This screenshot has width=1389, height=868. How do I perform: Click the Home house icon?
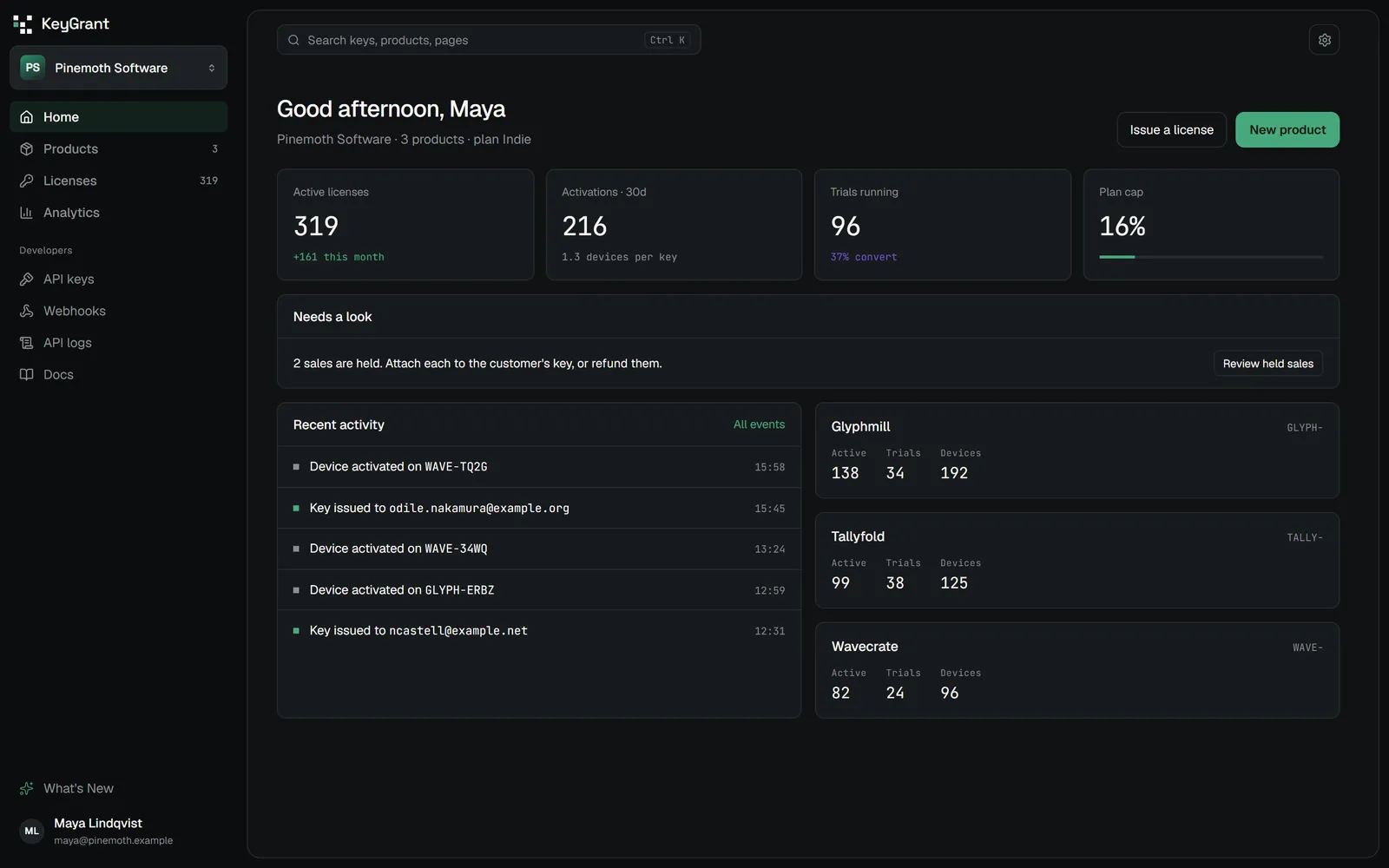[27, 117]
